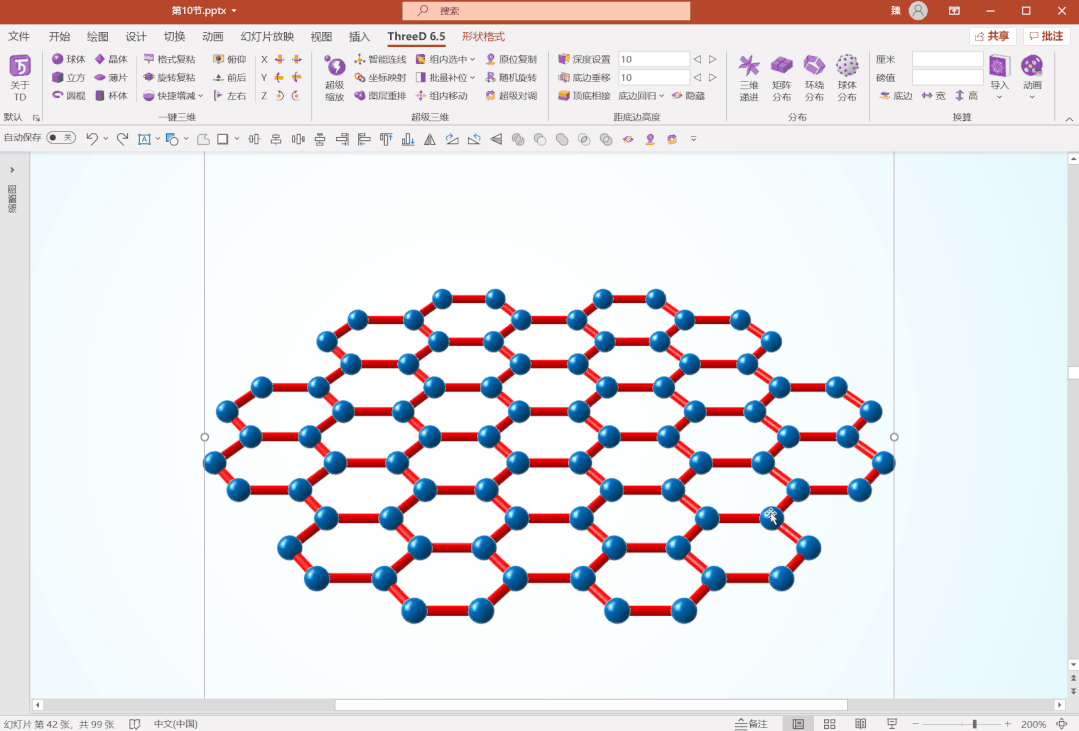The image size is (1079, 731).
Task: Click the 智能连线 smart connector icon
Action: [x=381, y=59]
